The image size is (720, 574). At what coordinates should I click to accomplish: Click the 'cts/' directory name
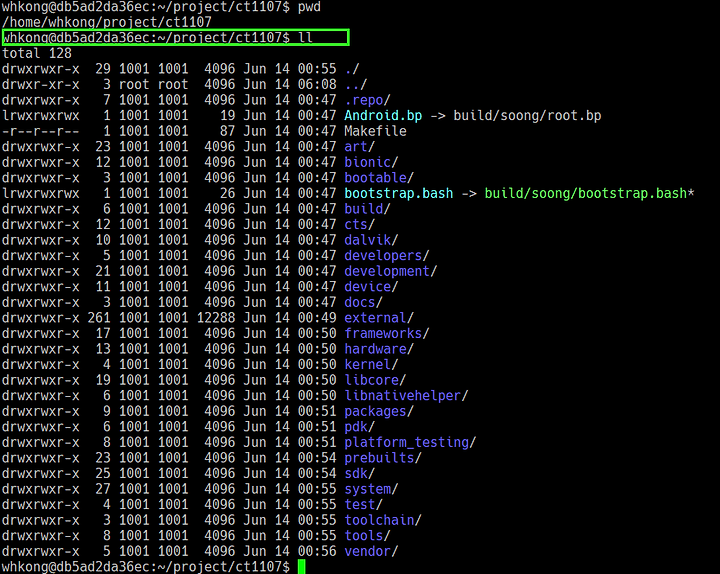coord(360,225)
